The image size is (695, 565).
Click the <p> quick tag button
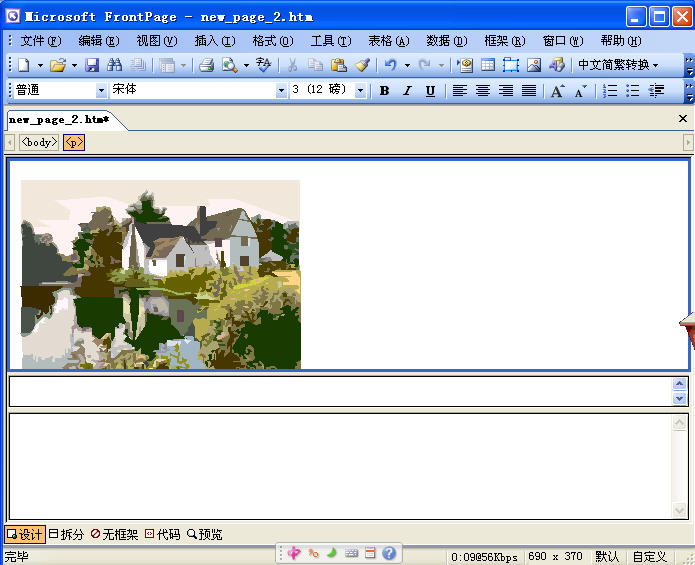click(x=74, y=142)
